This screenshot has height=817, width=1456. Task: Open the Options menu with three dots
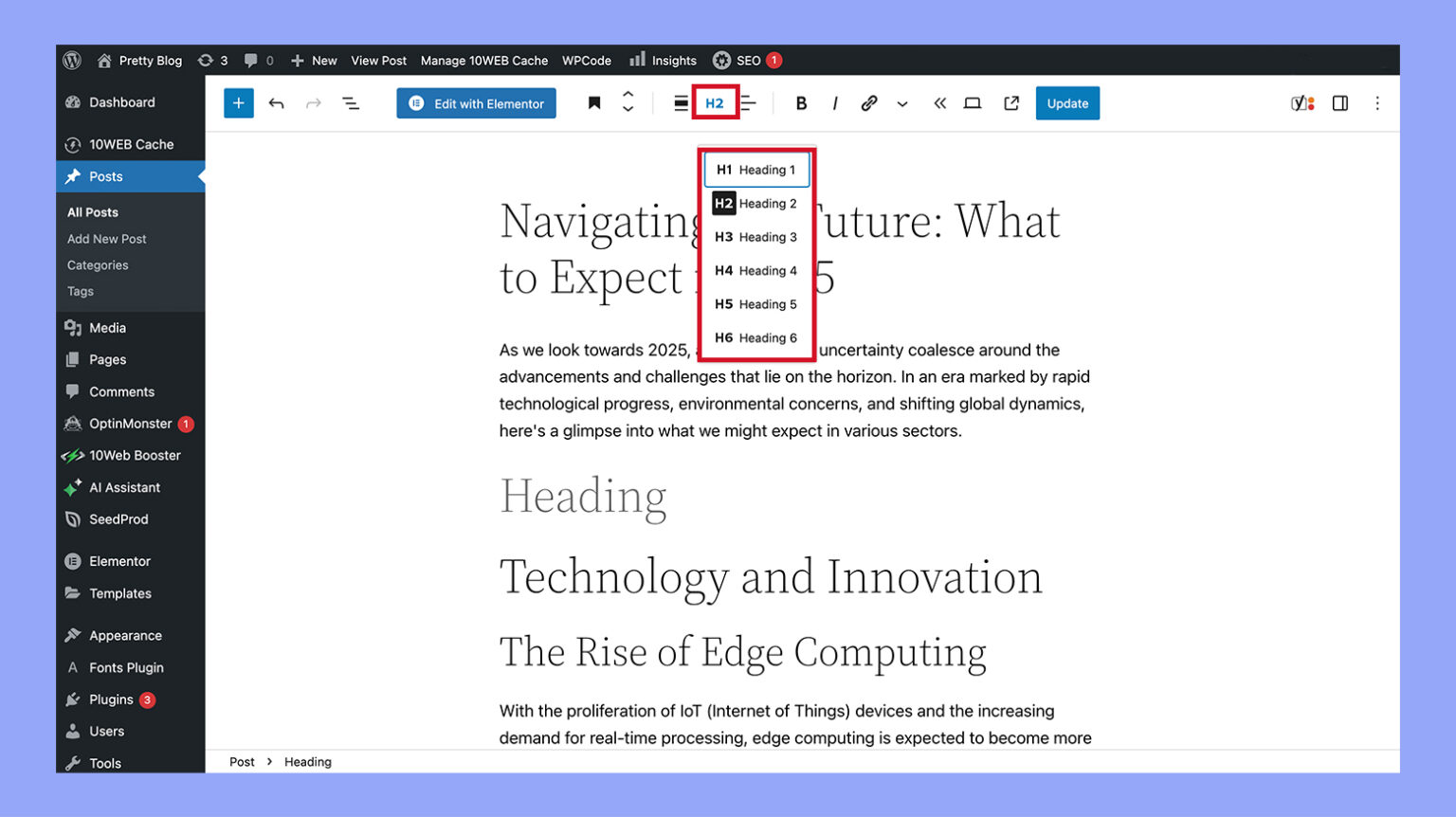tap(1377, 103)
